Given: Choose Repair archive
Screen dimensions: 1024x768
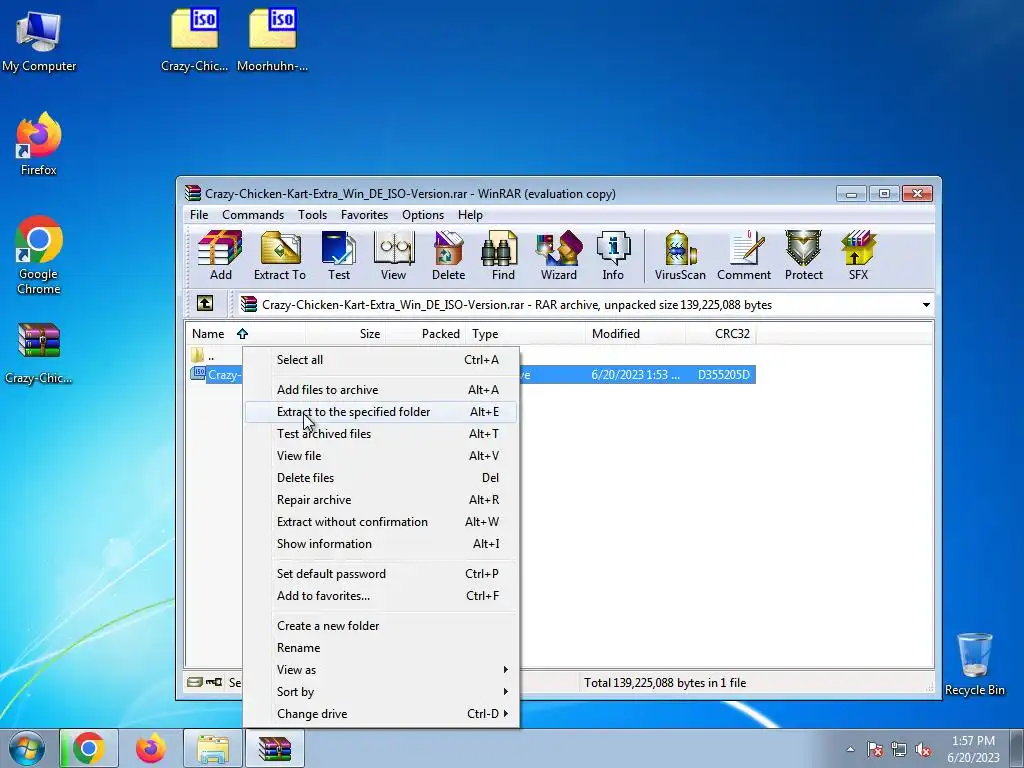Looking at the screenshot, I should [x=381, y=500].
